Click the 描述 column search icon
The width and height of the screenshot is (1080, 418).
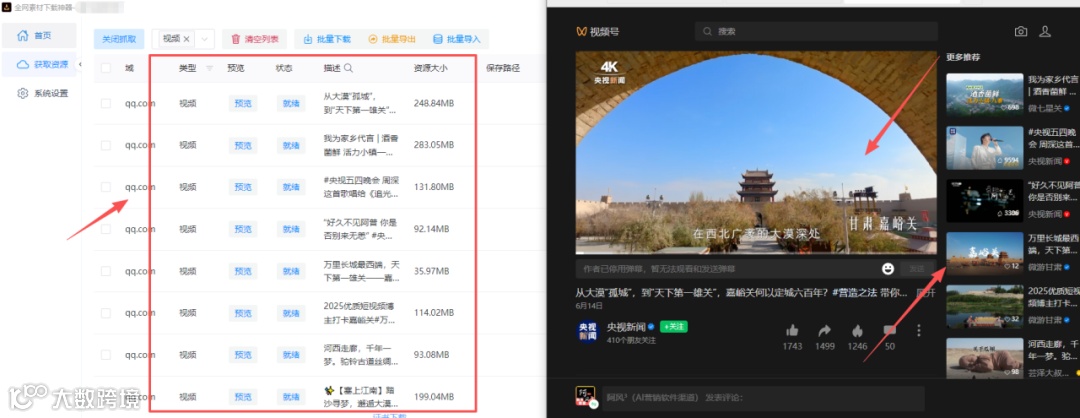(349, 68)
